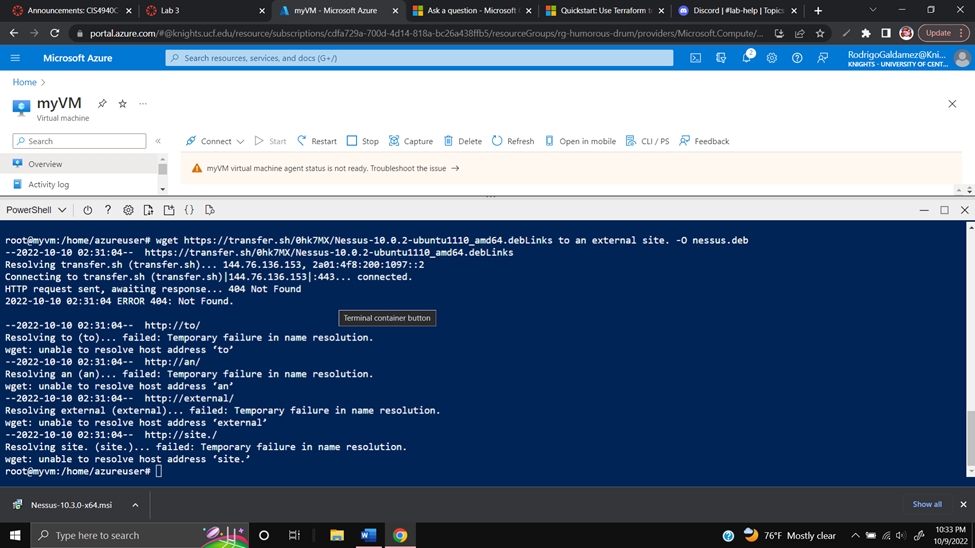This screenshot has height=548, width=975.
Task: Click the Azure search resources field
Action: pyautogui.click(x=419, y=58)
